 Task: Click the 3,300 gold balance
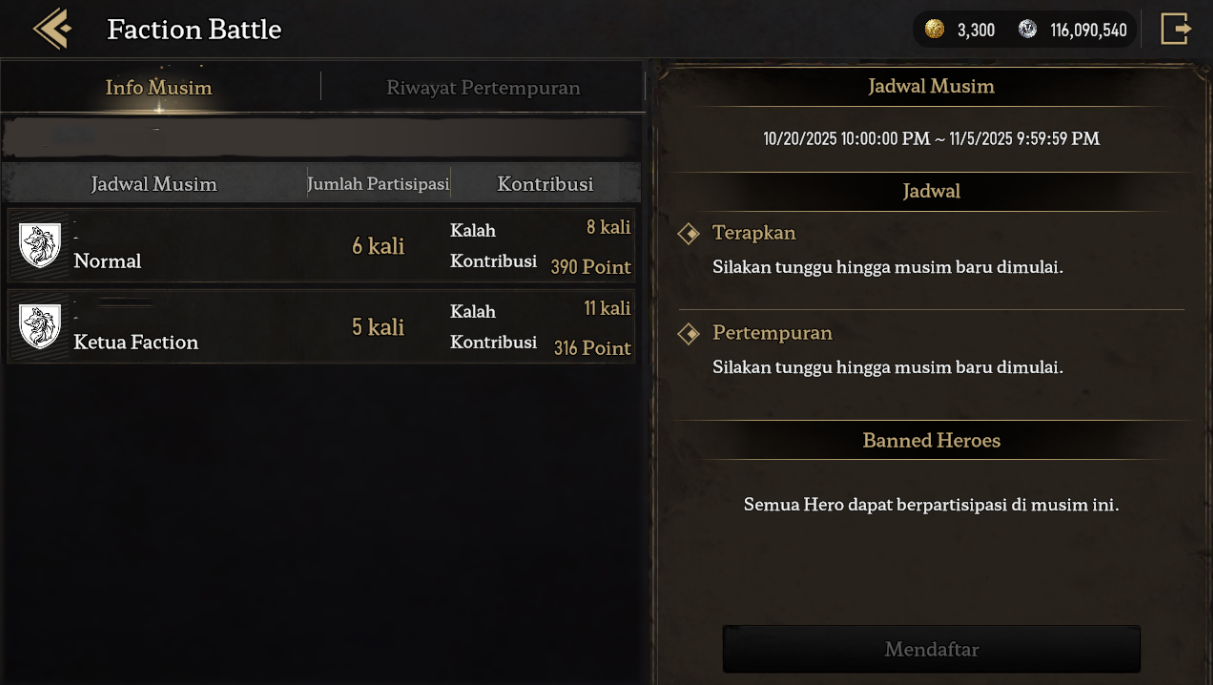[976, 30]
